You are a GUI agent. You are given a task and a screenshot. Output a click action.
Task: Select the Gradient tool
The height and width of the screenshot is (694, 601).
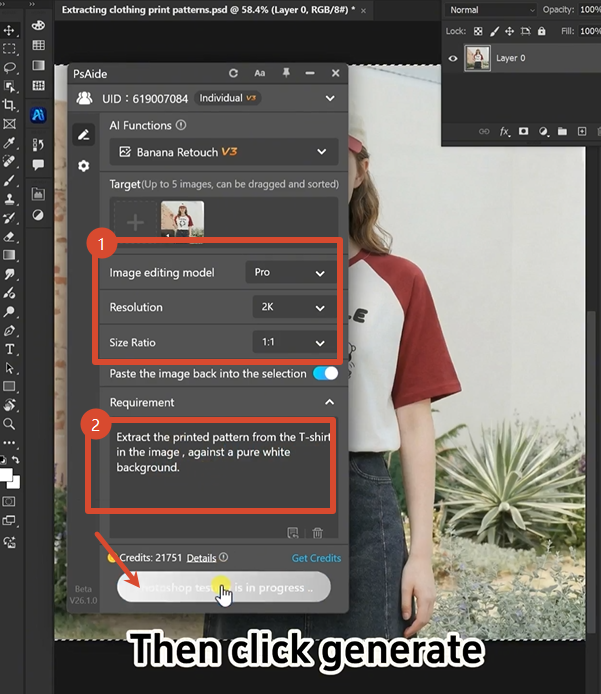[9, 255]
